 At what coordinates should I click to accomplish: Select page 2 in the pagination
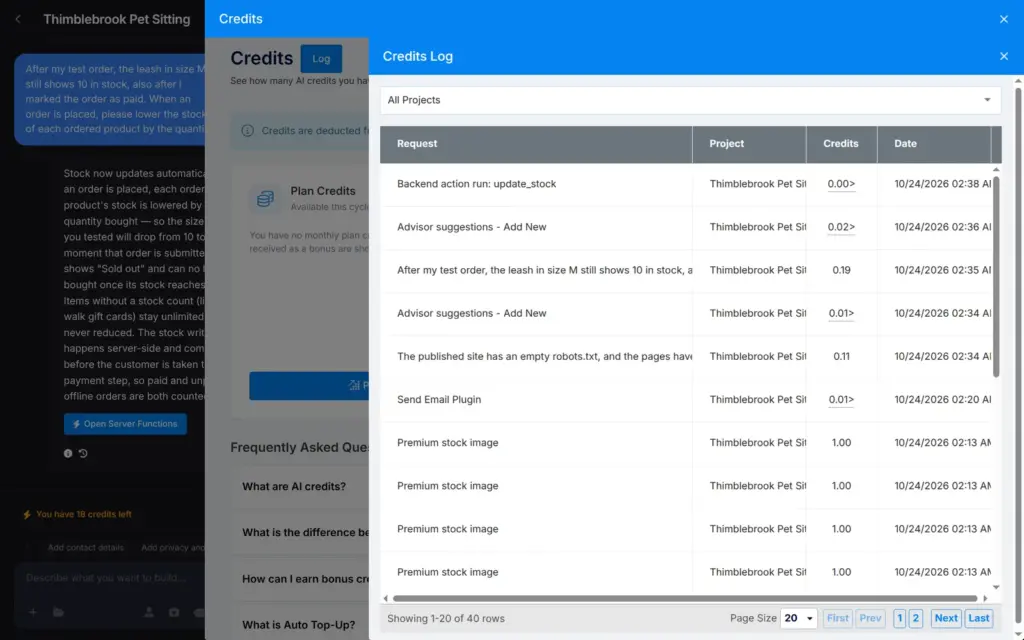(916, 618)
